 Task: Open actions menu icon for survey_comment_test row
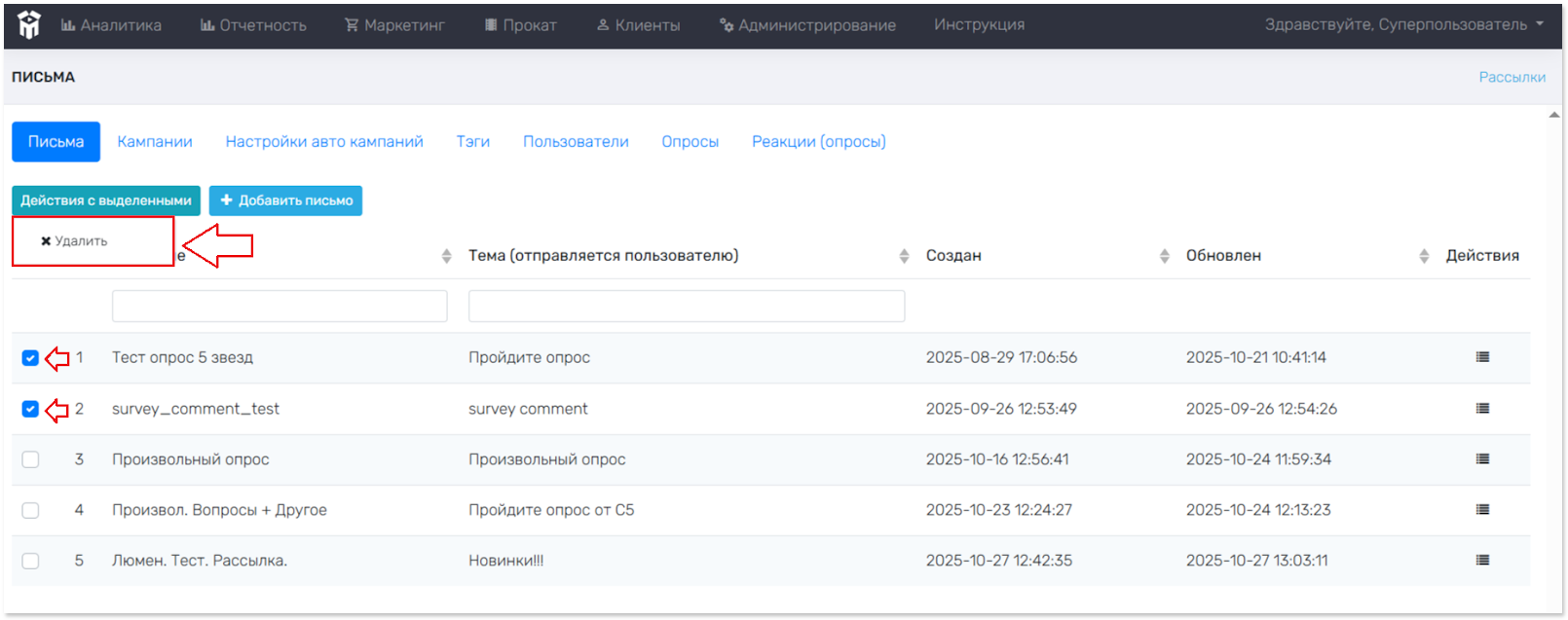tap(1481, 409)
